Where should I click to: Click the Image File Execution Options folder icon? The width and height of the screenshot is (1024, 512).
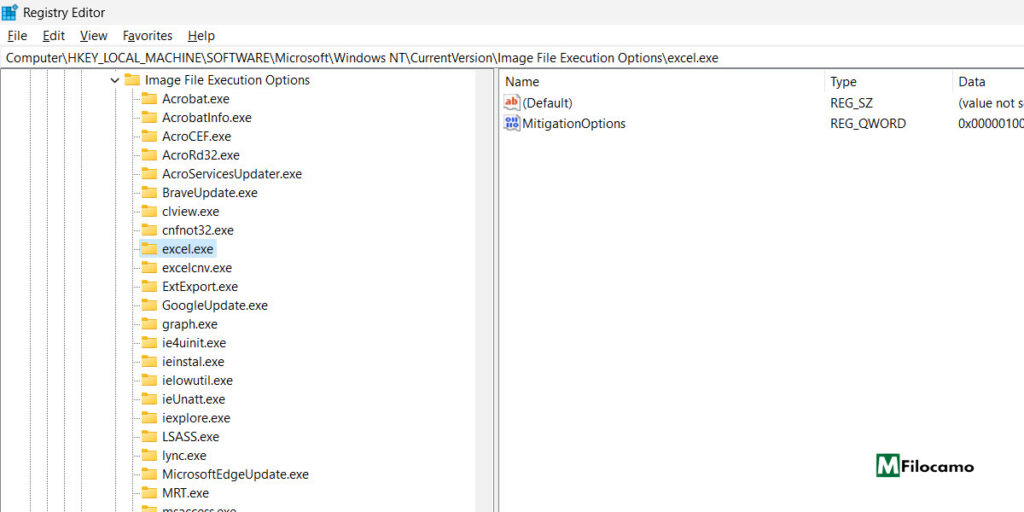(133, 80)
